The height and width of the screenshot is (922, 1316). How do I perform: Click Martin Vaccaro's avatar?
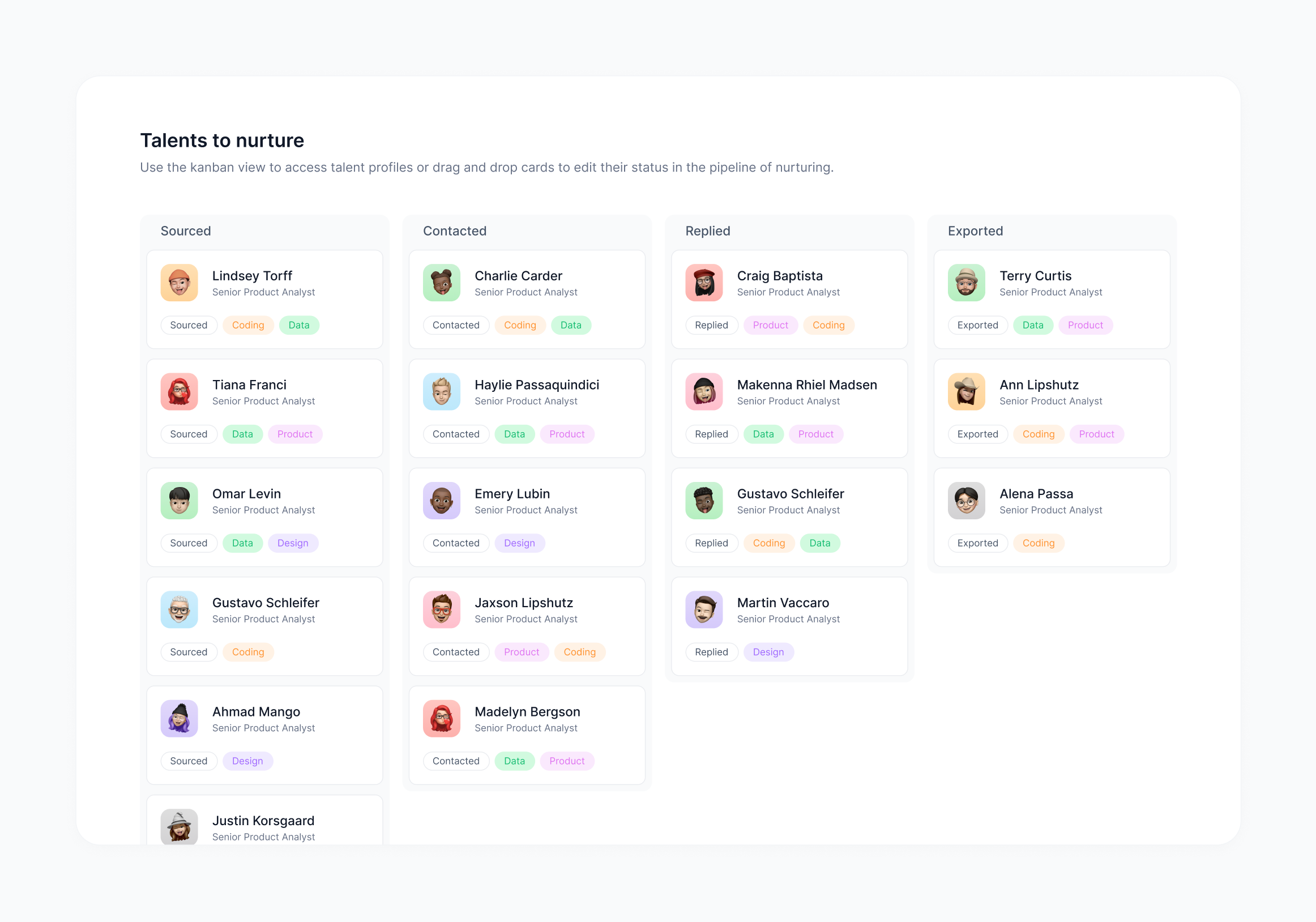[704, 609]
